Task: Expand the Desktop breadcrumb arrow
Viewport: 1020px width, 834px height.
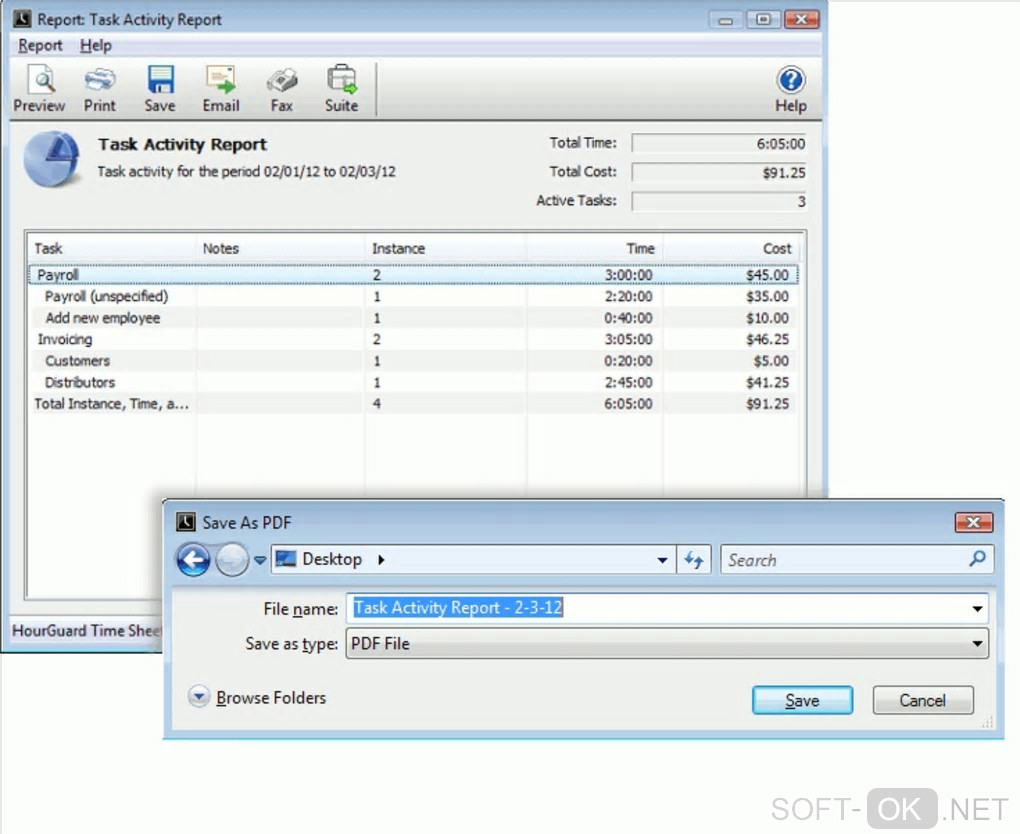Action: tap(381, 559)
